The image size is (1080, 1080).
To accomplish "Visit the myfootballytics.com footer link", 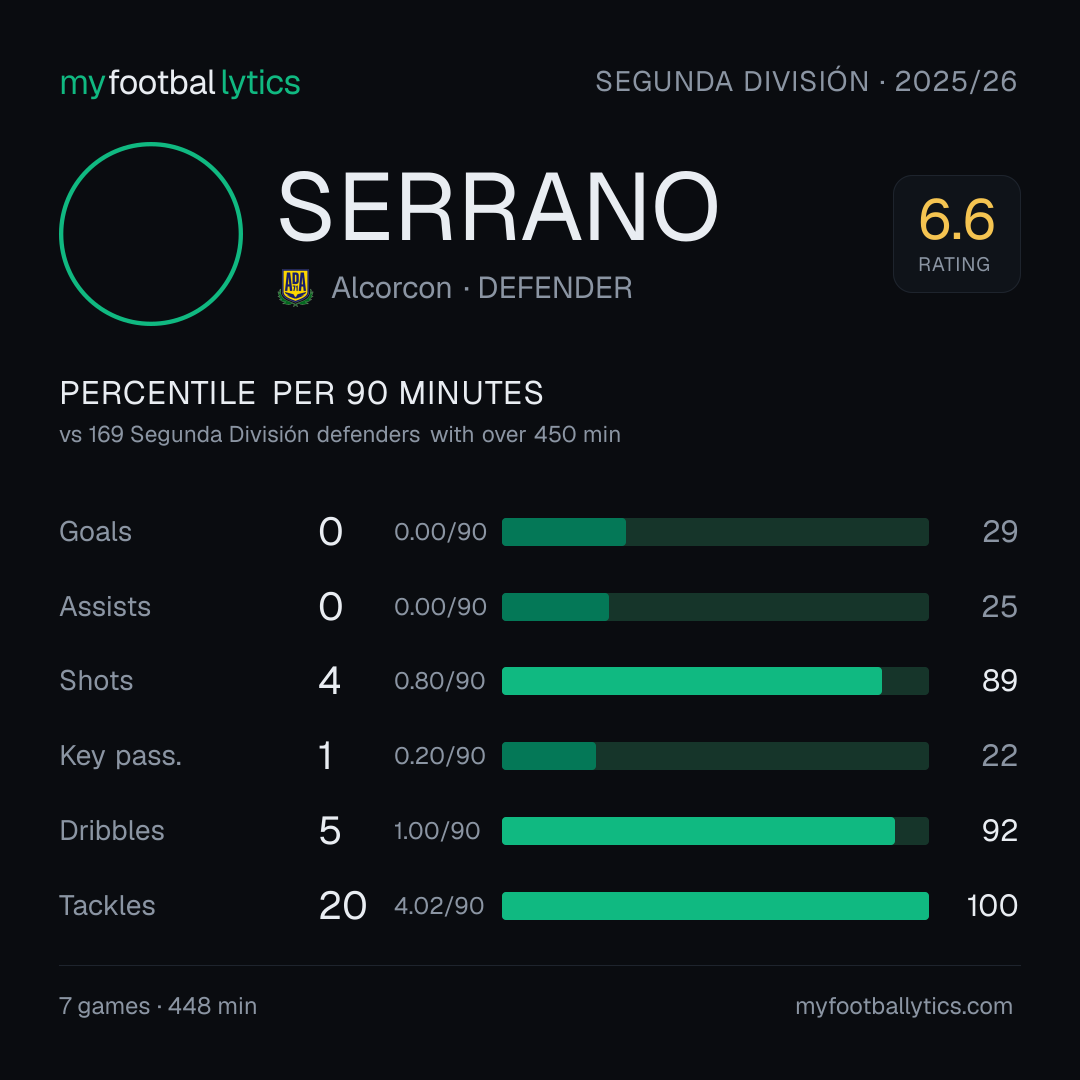I will (x=904, y=1006).
